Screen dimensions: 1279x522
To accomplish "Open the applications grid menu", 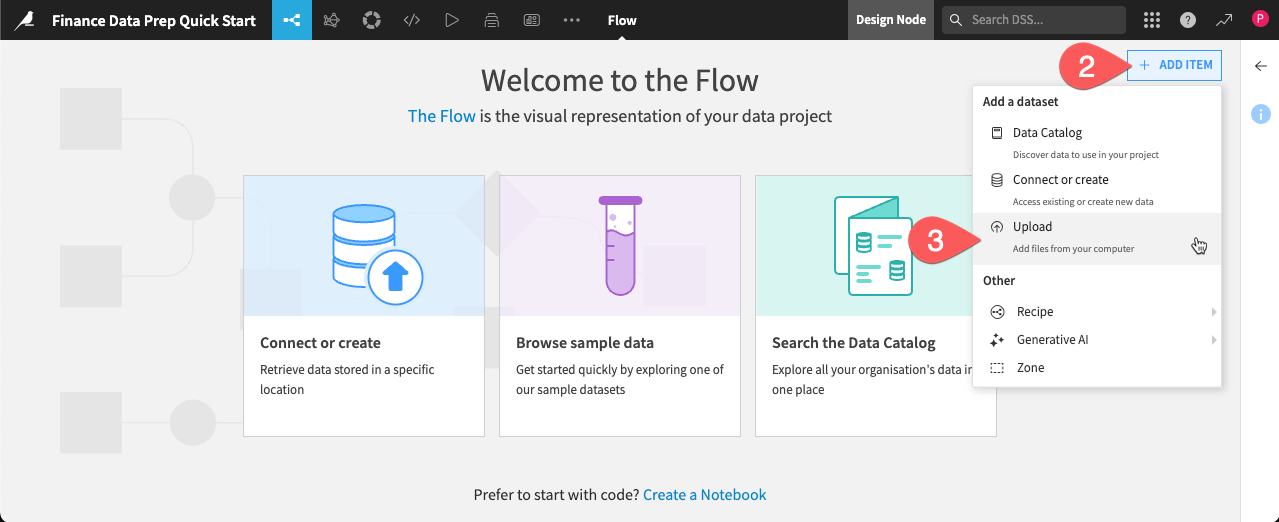I will pyautogui.click(x=1152, y=20).
